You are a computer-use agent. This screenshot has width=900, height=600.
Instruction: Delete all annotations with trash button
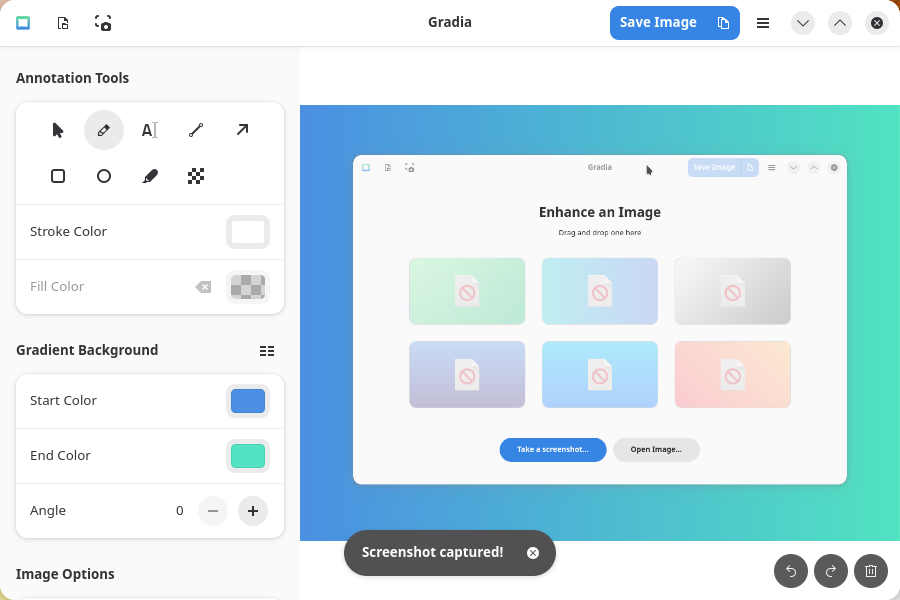(871, 571)
